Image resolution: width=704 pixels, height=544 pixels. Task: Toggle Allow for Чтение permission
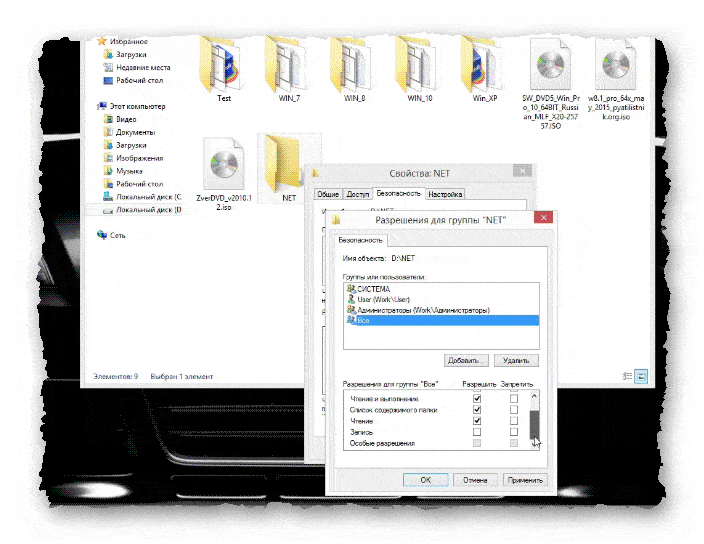(x=477, y=421)
